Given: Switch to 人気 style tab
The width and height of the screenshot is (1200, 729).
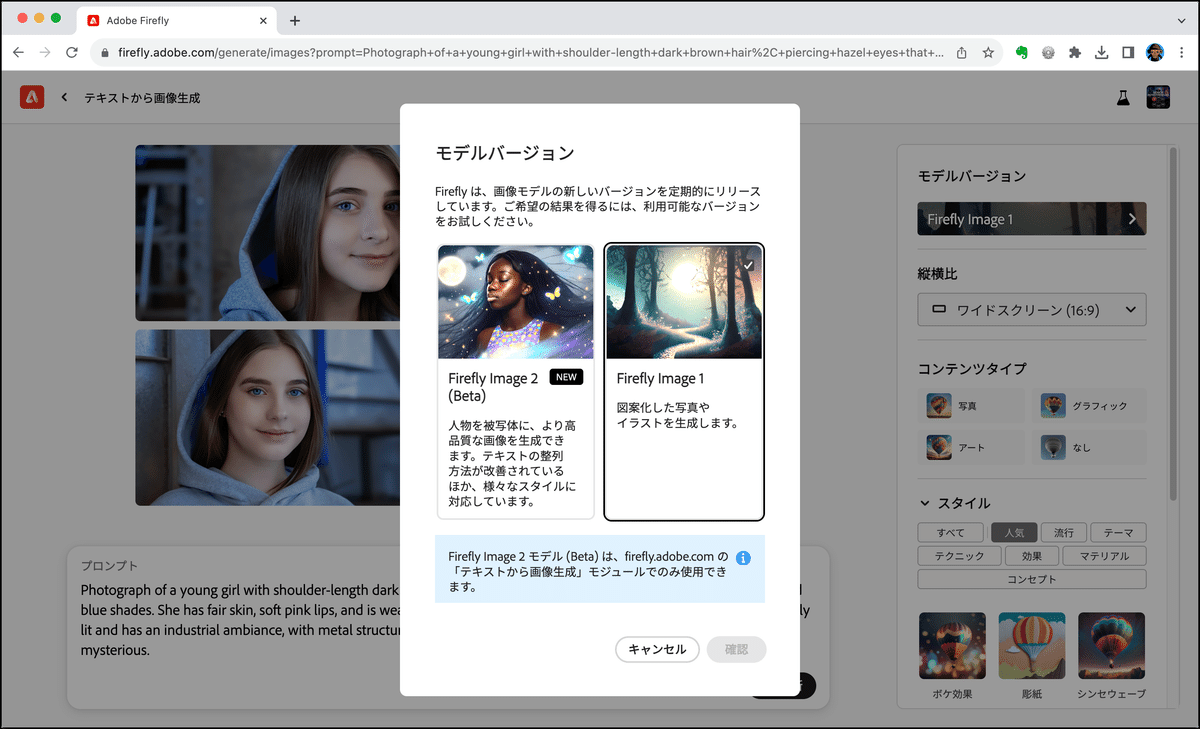Looking at the screenshot, I should coord(1014,533).
